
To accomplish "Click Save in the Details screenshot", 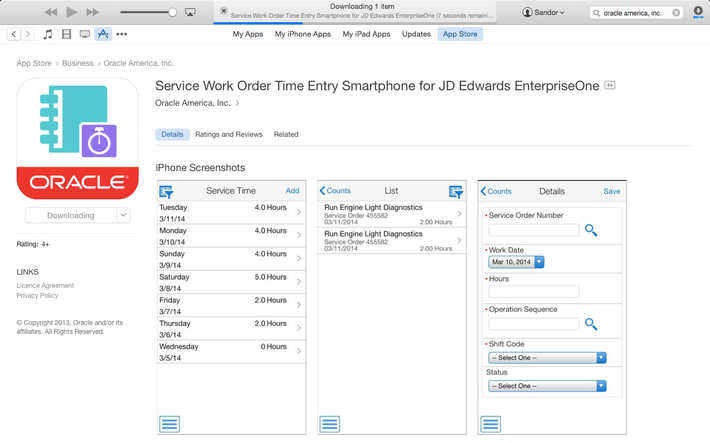I will coord(612,191).
